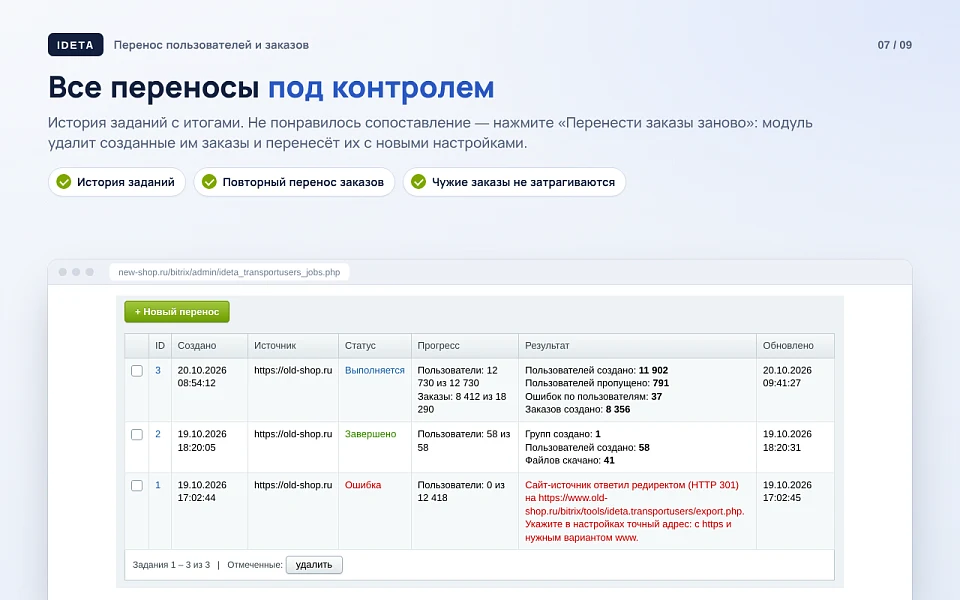
Task: Click progress text Пользователи: 0 из 12 418
Action: click(461, 491)
